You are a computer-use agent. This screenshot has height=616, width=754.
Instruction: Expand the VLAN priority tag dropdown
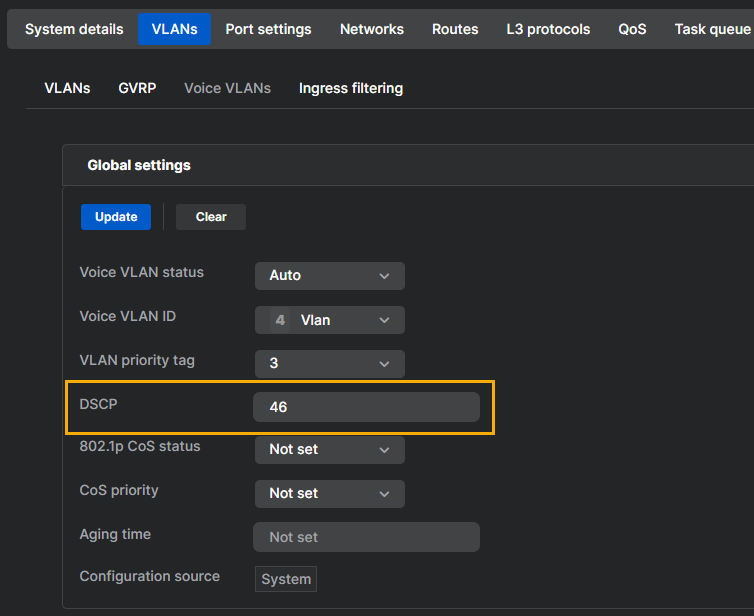329,364
